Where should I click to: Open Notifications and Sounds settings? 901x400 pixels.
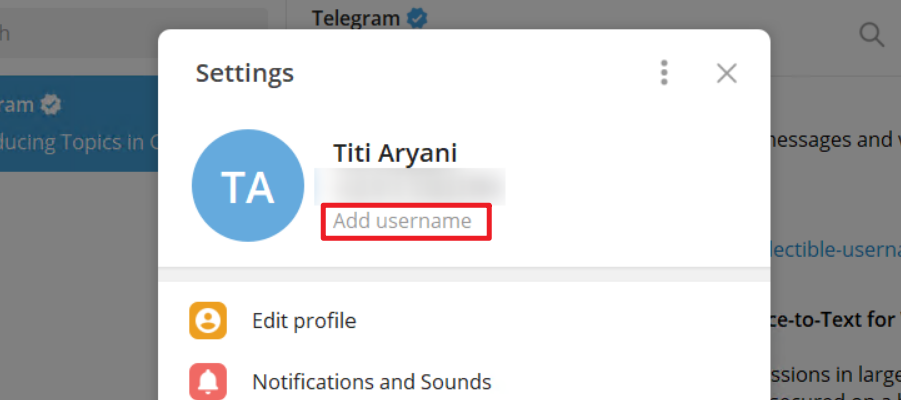464,381
